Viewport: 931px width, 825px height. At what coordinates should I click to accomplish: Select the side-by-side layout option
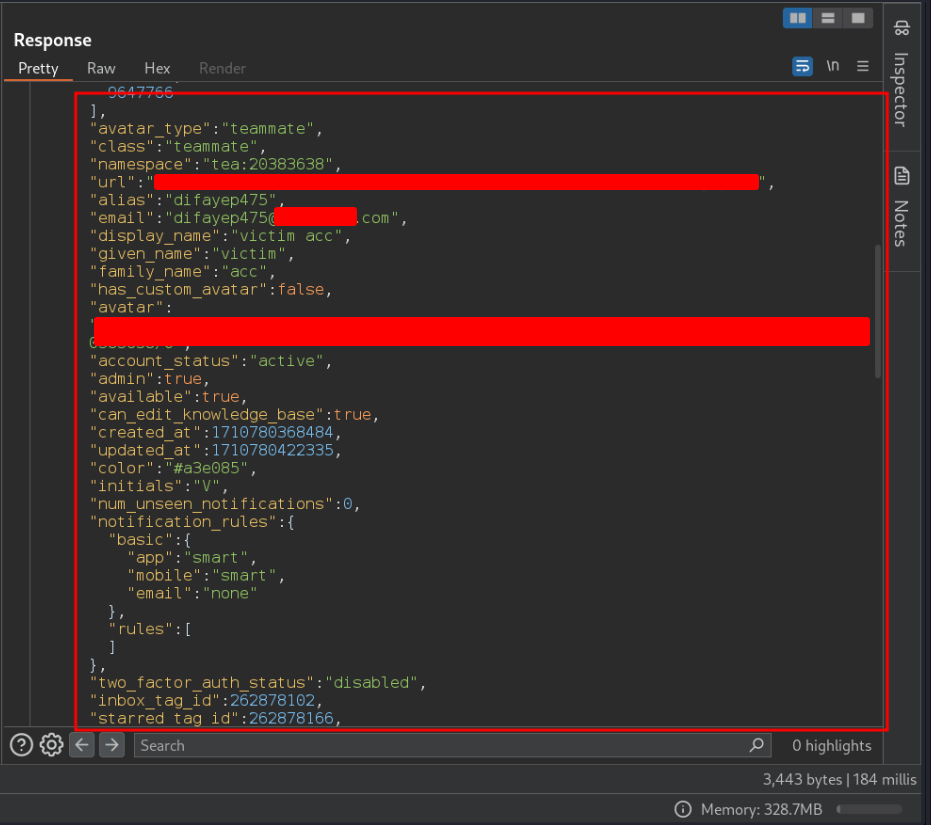(797, 17)
